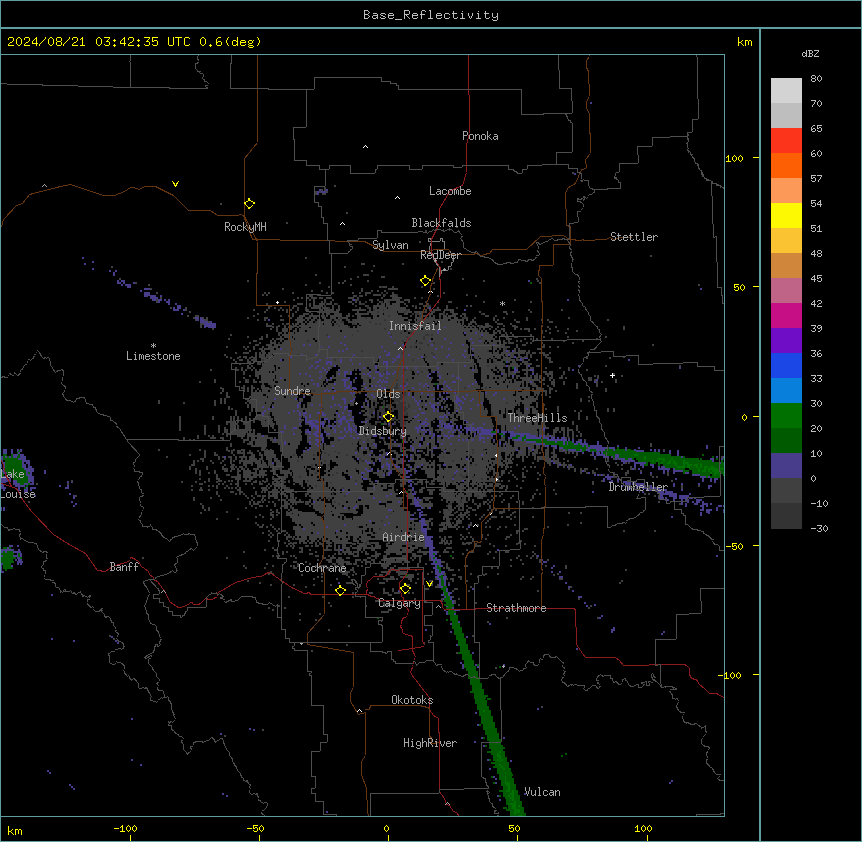Screen dimensions: 862x842
Task: Select the white asterisk east of Innisfail
Action: (x=502, y=303)
